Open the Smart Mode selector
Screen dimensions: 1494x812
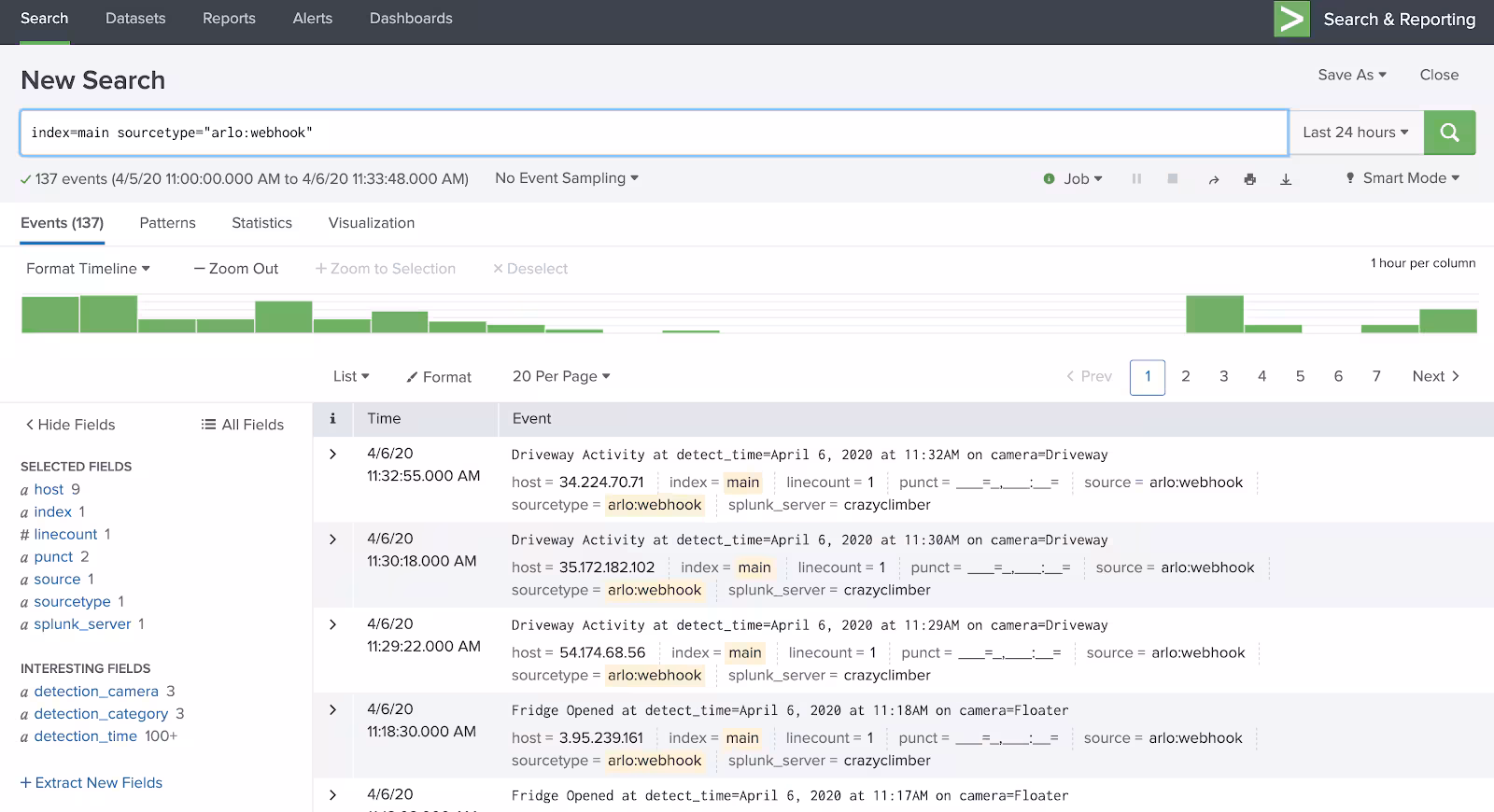pyautogui.click(x=1402, y=178)
